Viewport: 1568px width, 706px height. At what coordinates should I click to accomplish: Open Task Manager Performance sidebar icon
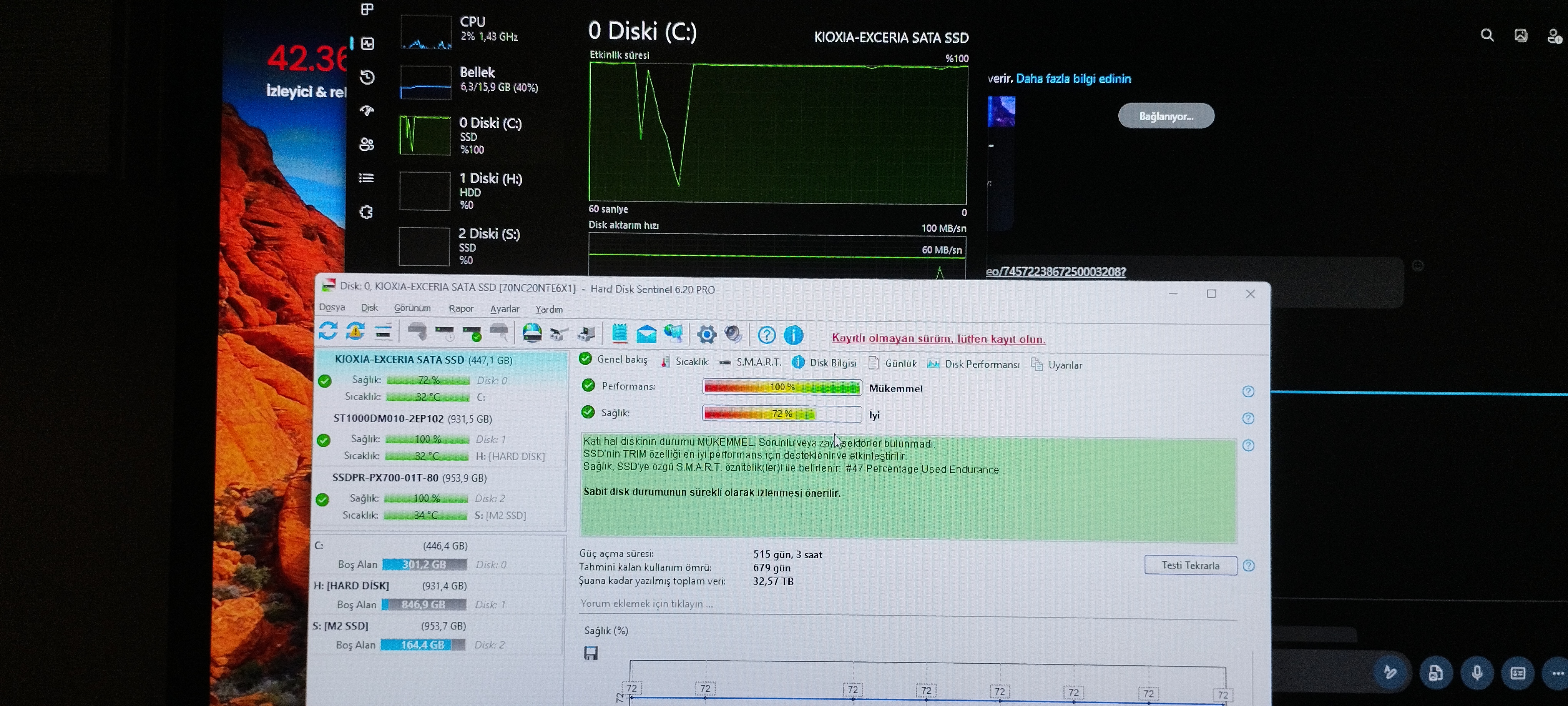tap(367, 43)
